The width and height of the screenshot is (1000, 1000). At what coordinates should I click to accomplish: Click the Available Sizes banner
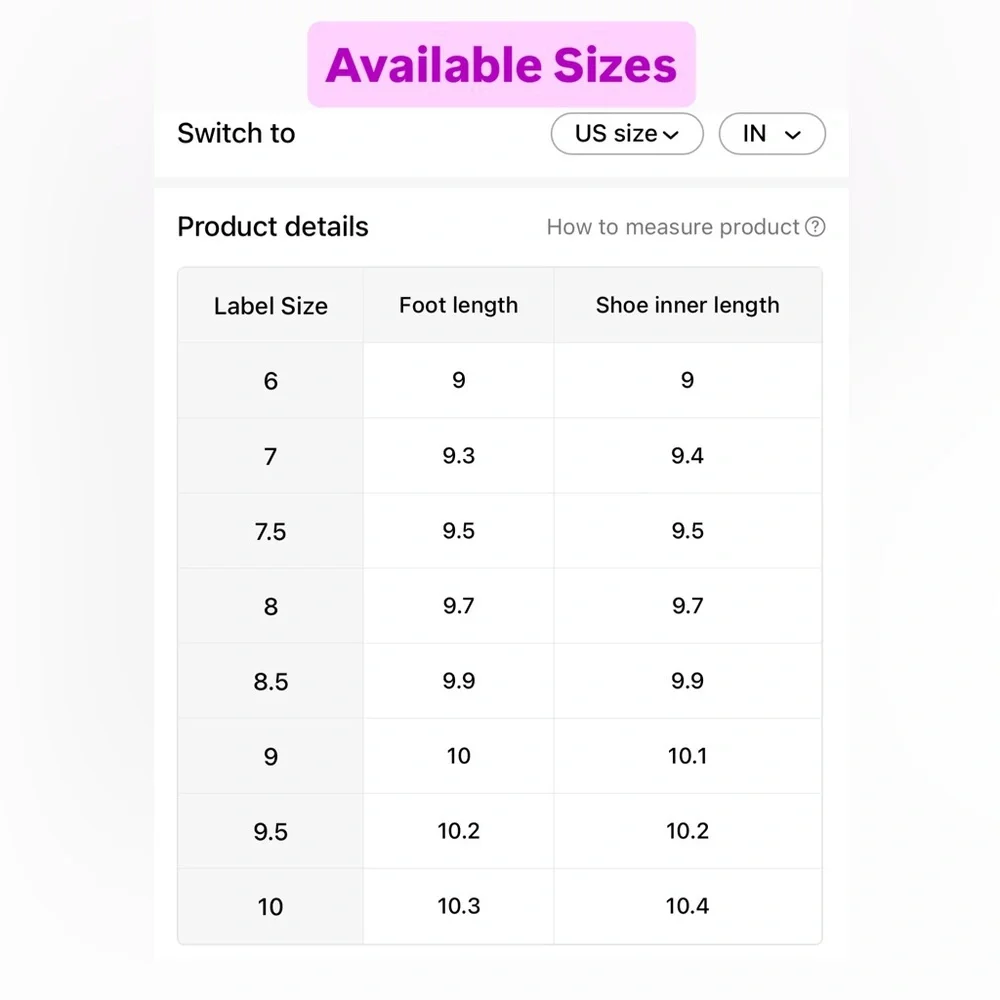point(501,64)
